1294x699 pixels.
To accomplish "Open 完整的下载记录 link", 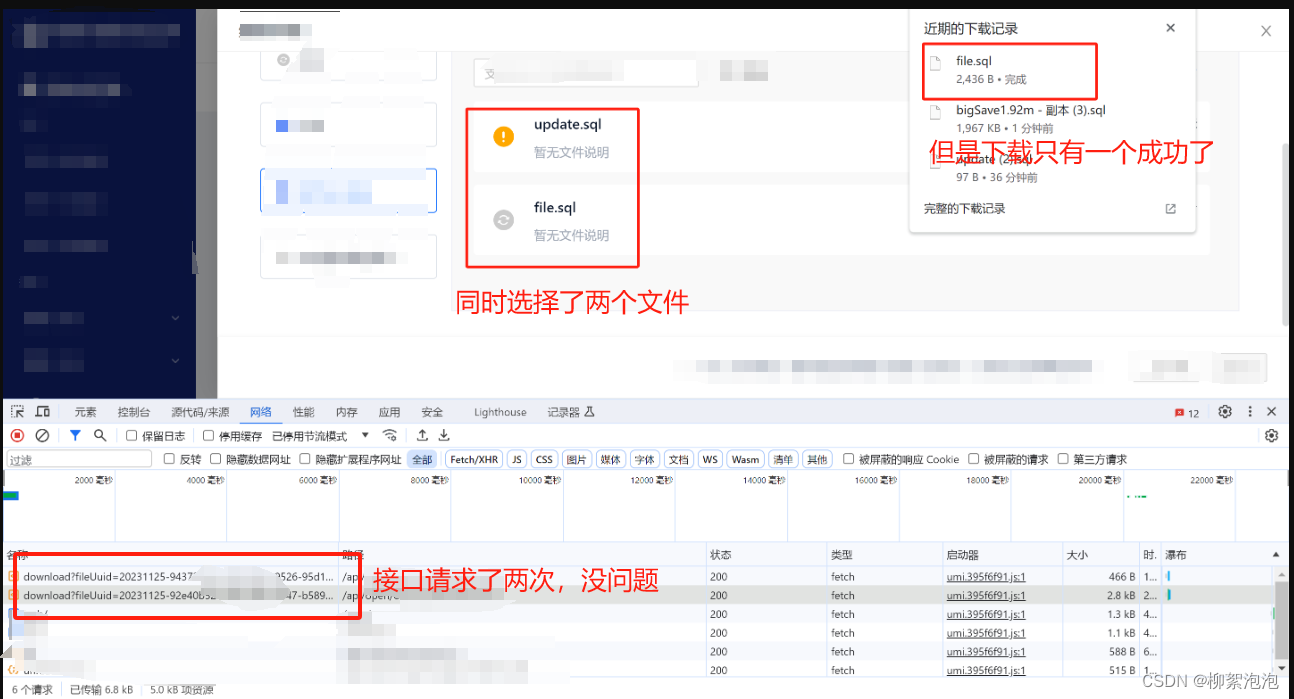I will (x=964, y=209).
